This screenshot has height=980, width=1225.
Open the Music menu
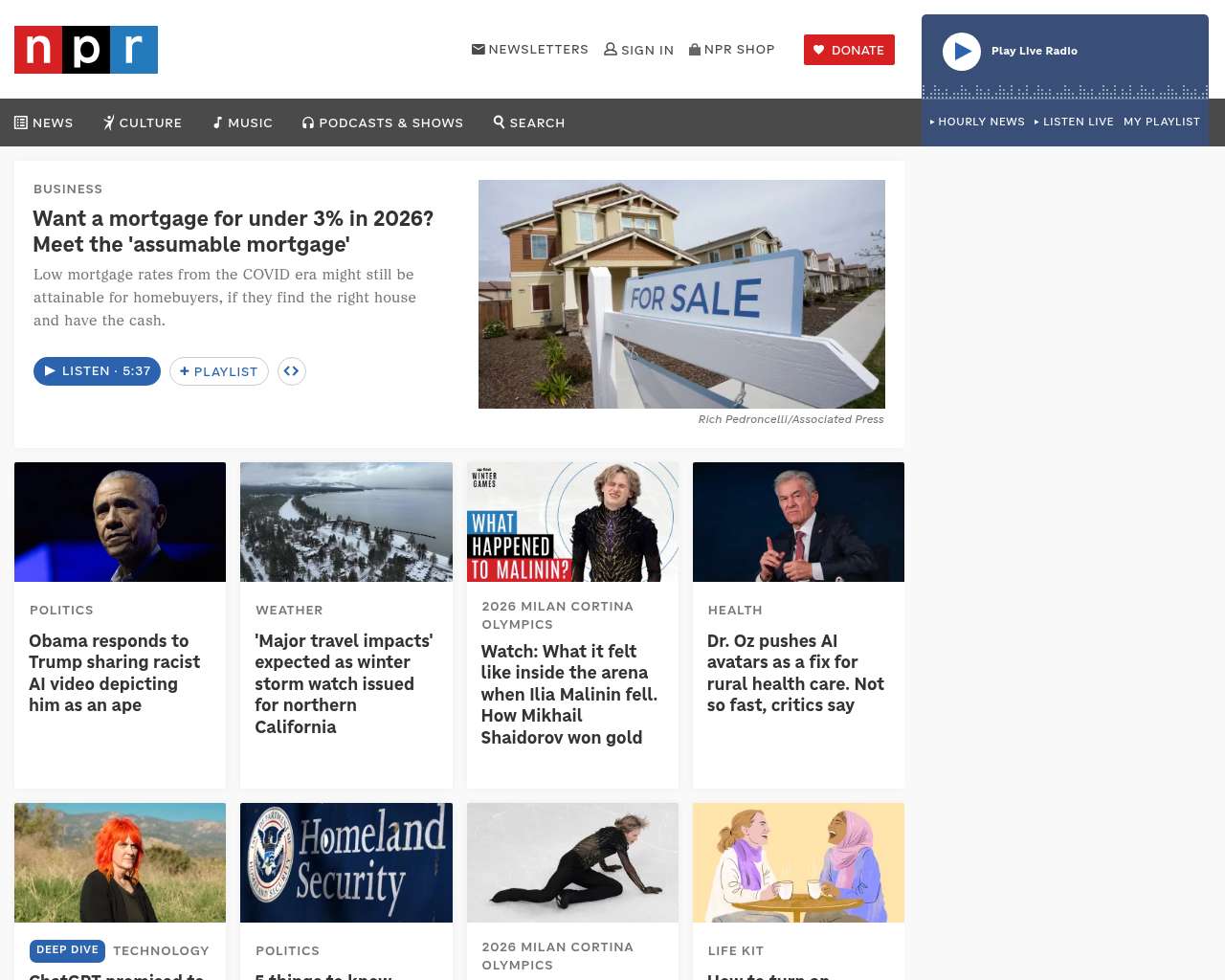[x=243, y=122]
